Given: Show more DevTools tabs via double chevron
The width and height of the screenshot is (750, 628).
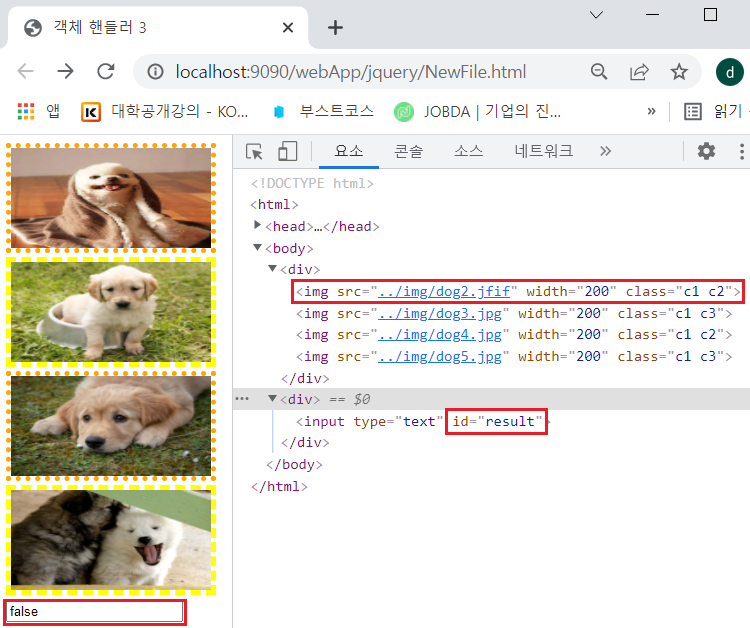Looking at the screenshot, I should click(606, 151).
